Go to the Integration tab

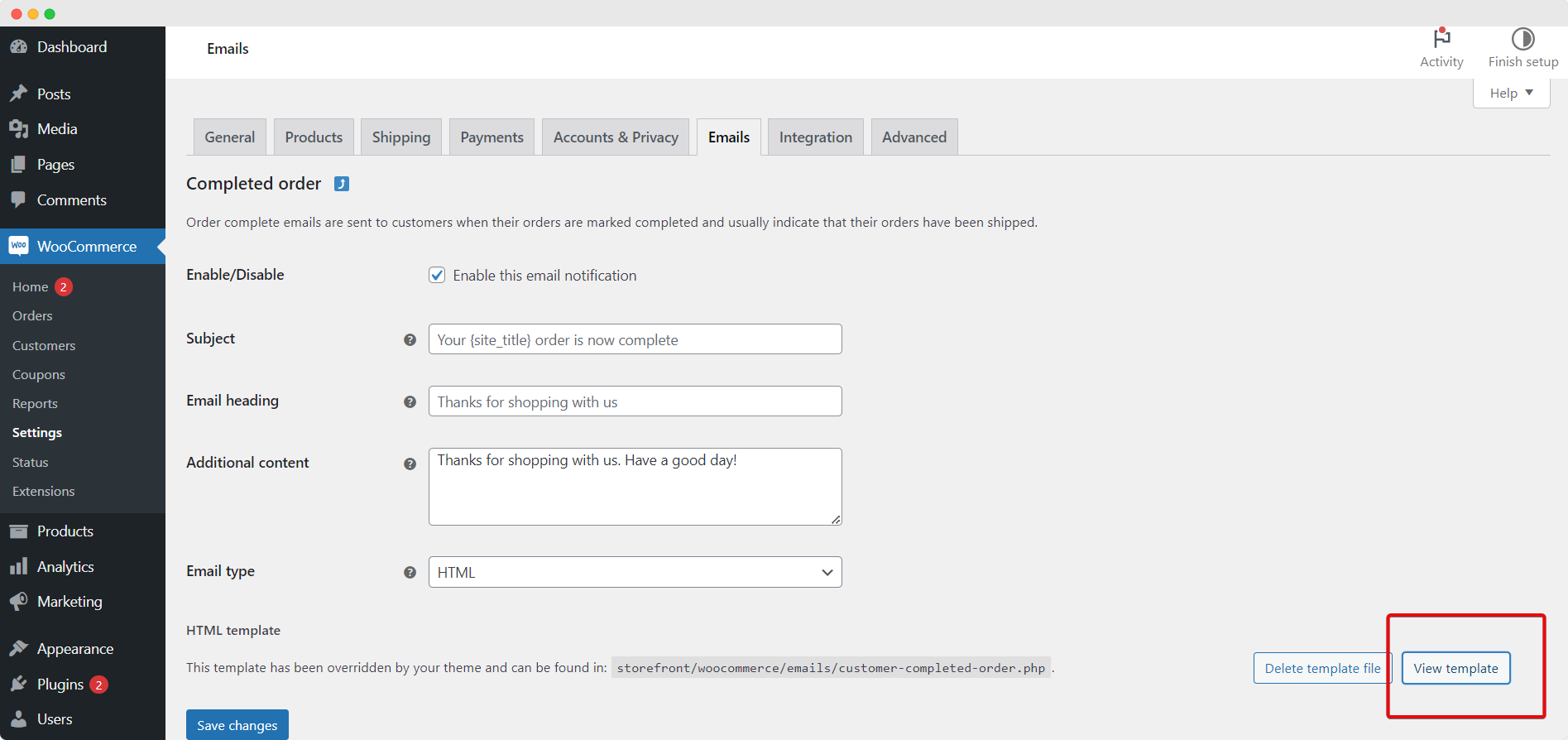[x=816, y=137]
